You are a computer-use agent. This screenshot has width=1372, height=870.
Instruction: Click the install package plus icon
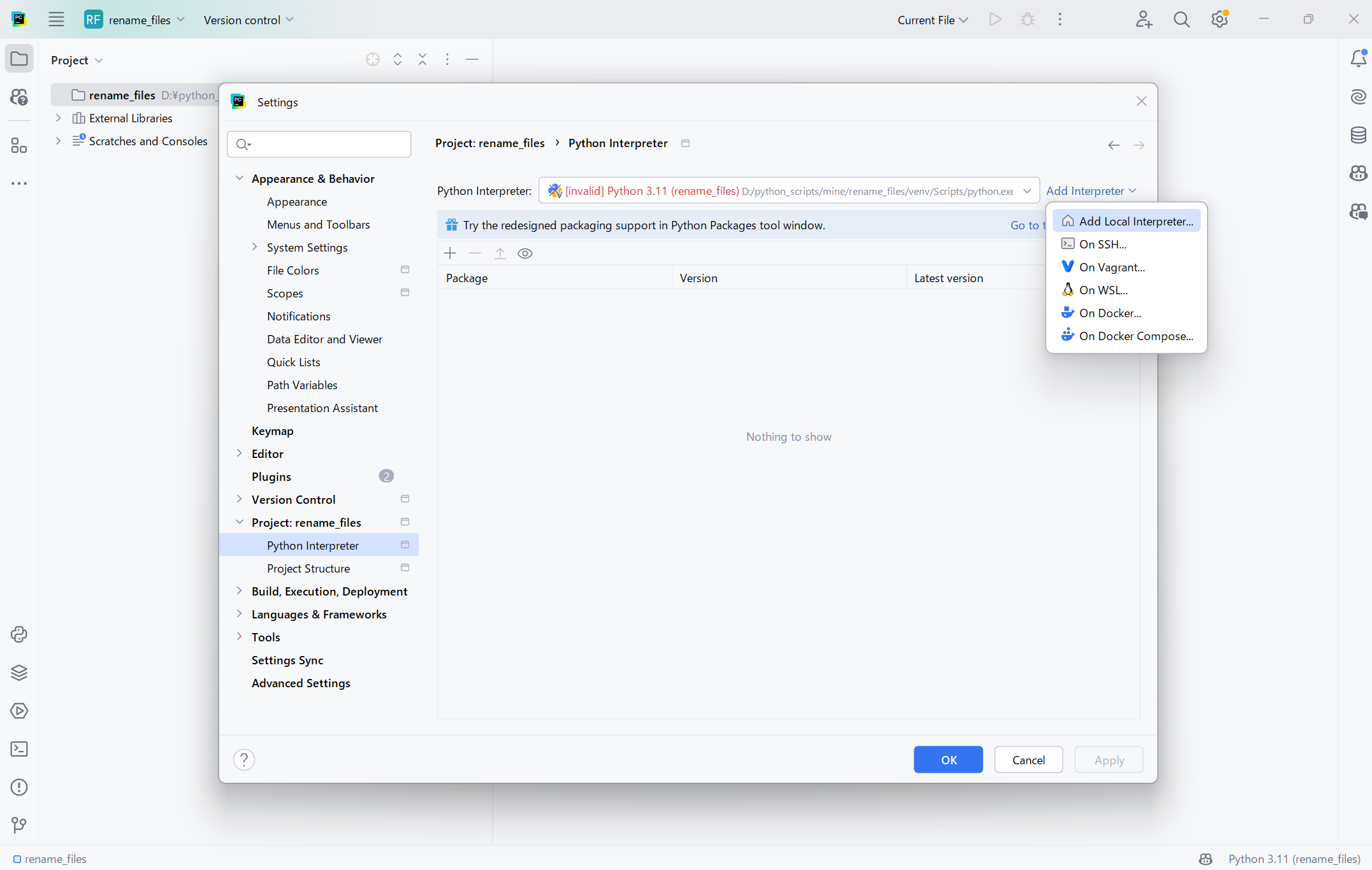point(450,253)
